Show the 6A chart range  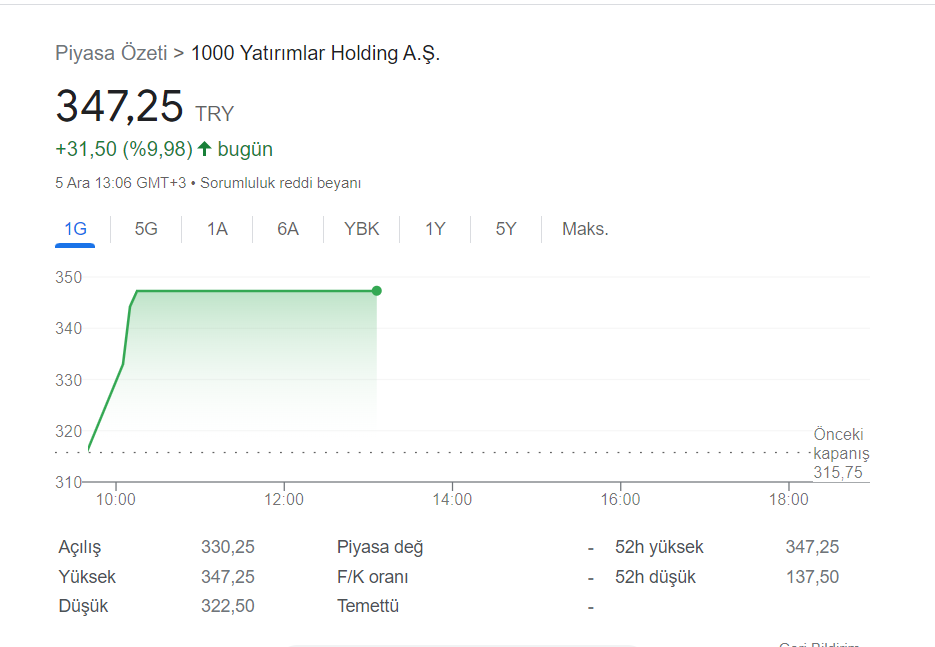287,229
